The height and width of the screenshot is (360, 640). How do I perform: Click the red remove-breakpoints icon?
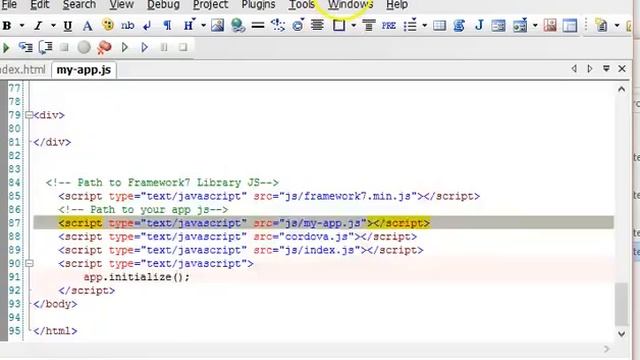click(104, 47)
